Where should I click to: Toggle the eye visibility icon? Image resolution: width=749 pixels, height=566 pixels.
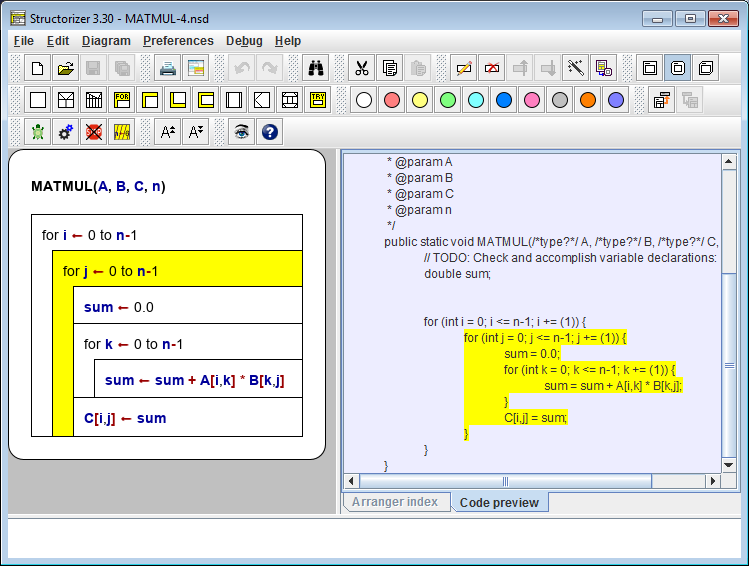[242, 132]
